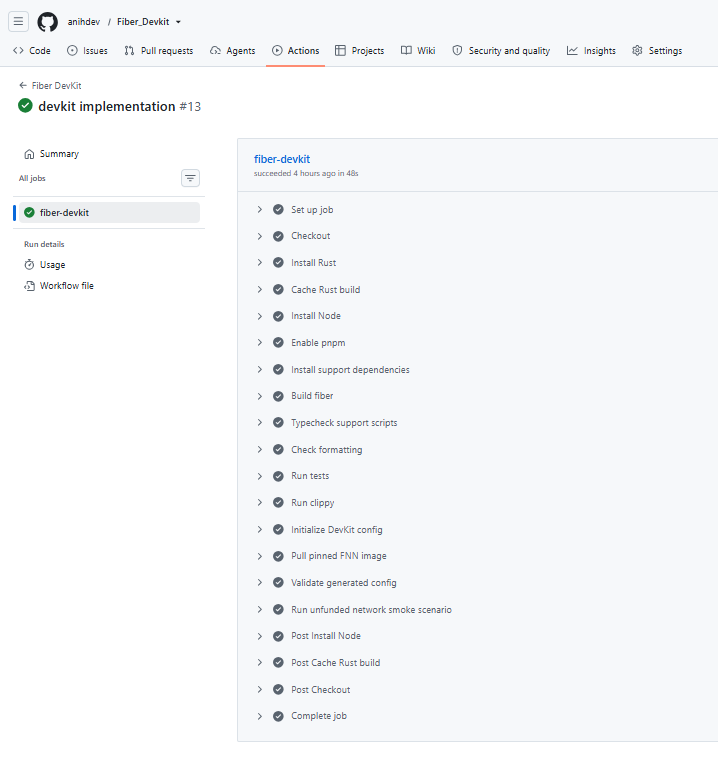Click the Enable pnpm status check icon

point(278,342)
